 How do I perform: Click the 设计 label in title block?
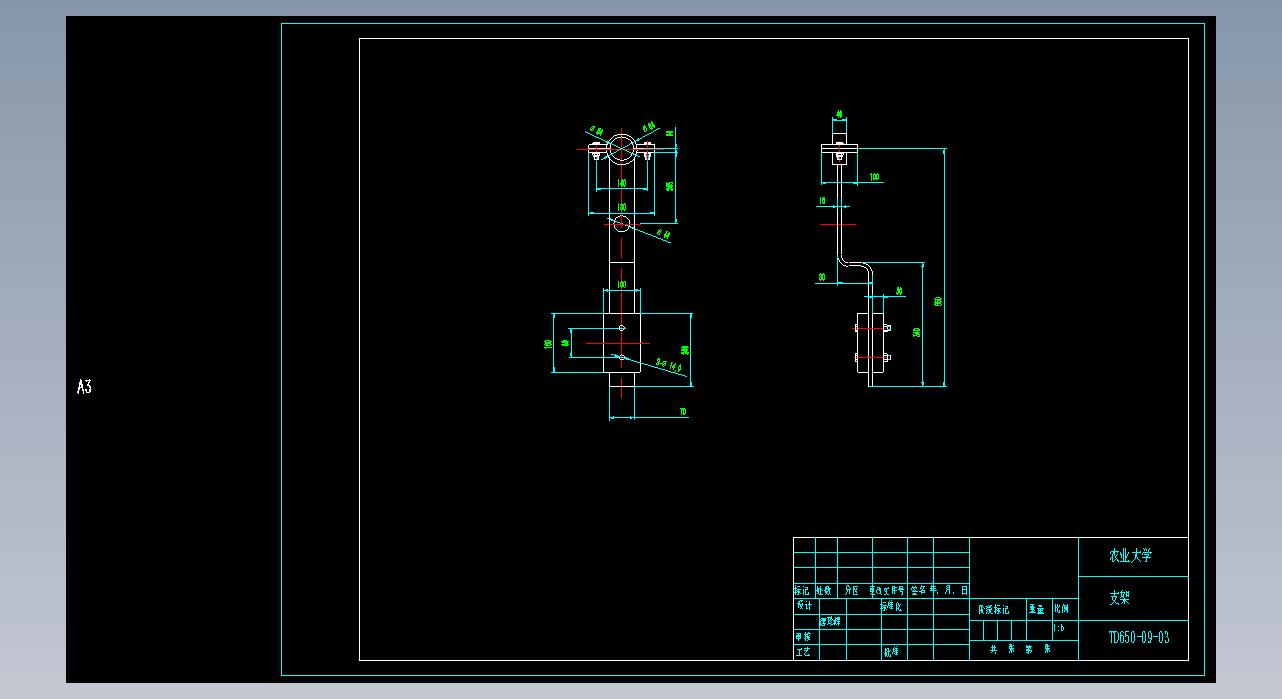[x=803, y=605]
